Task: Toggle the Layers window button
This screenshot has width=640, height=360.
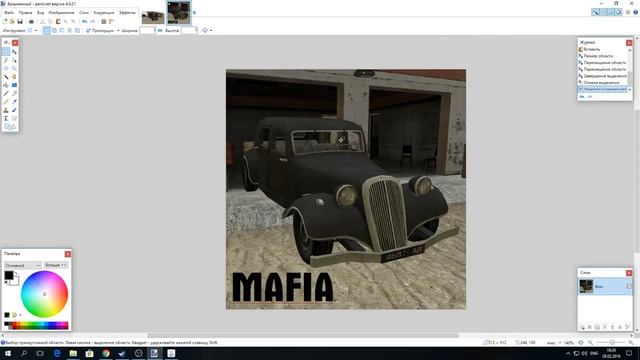Action: [611, 12]
